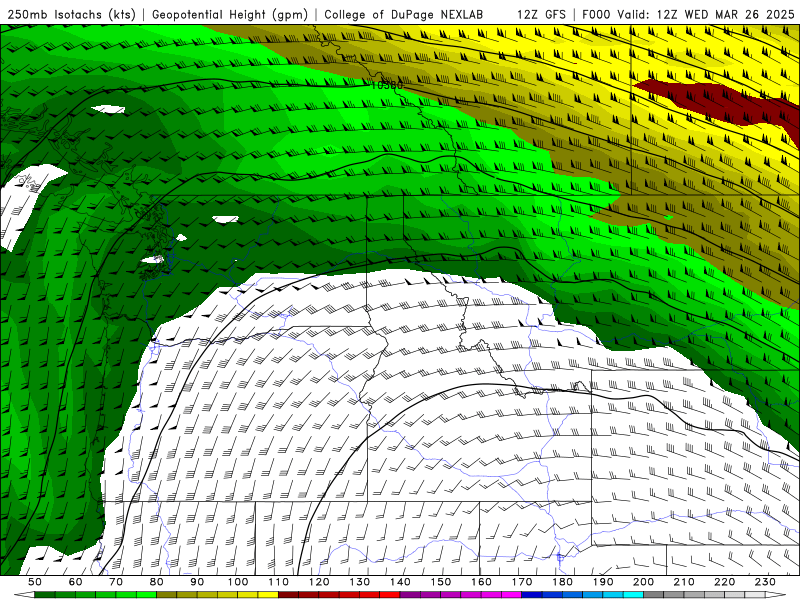Click the '230' legend value
The height and width of the screenshot is (600, 800).
pyautogui.click(x=765, y=582)
